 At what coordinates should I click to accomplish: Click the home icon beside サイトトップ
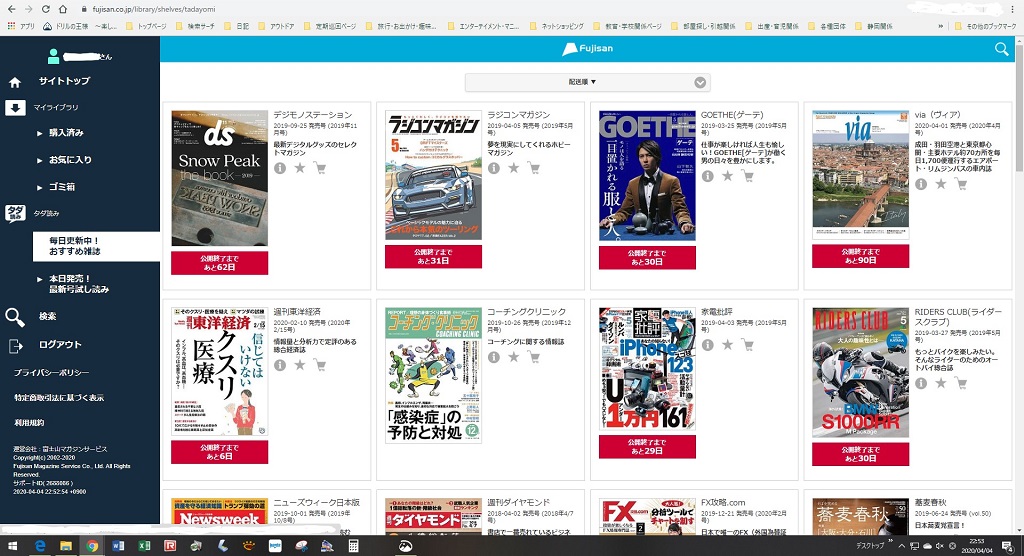[15, 82]
